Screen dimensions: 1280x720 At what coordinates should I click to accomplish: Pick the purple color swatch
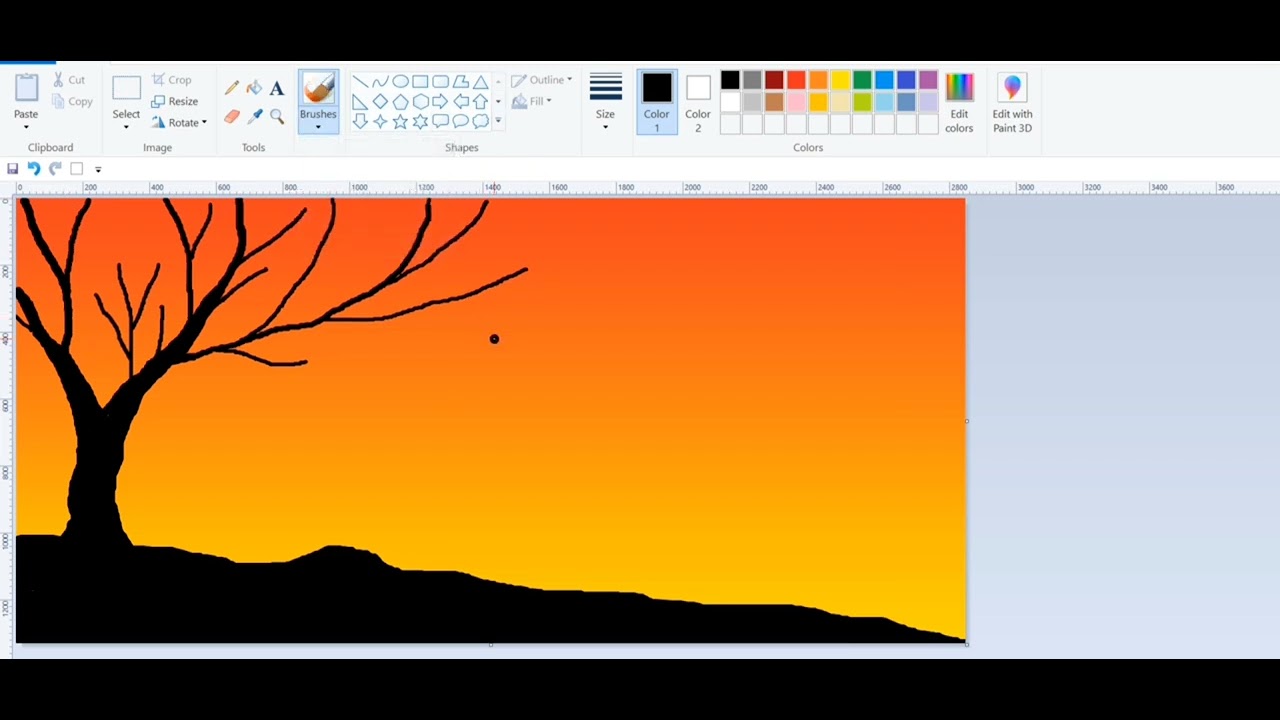pos(928,80)
